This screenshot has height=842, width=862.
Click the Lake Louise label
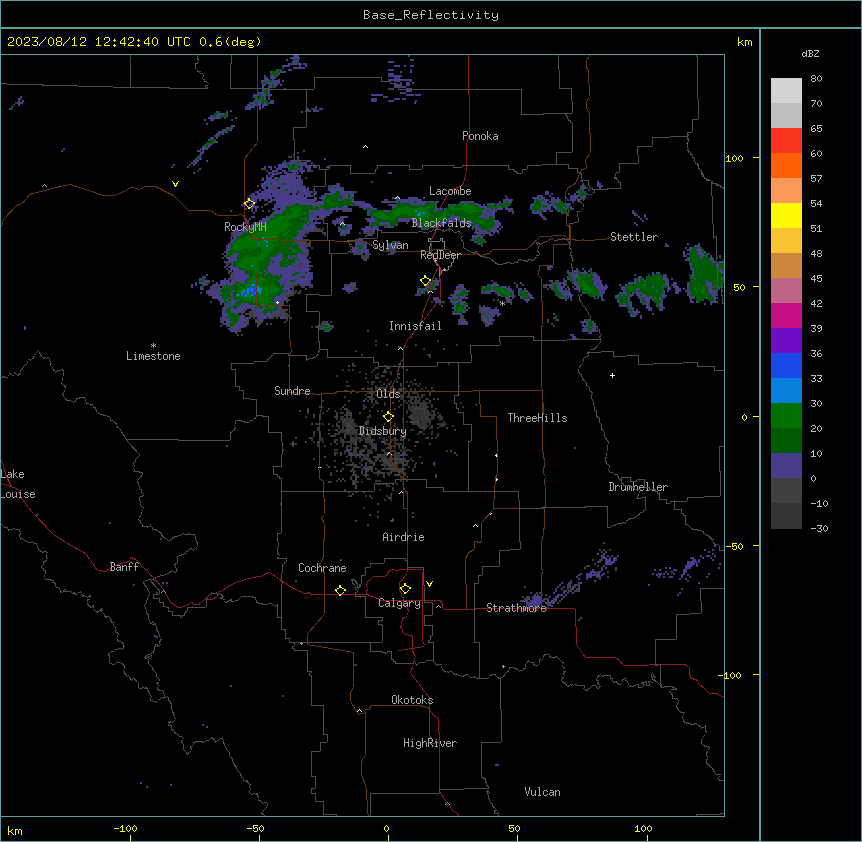(x=18, y=484)
